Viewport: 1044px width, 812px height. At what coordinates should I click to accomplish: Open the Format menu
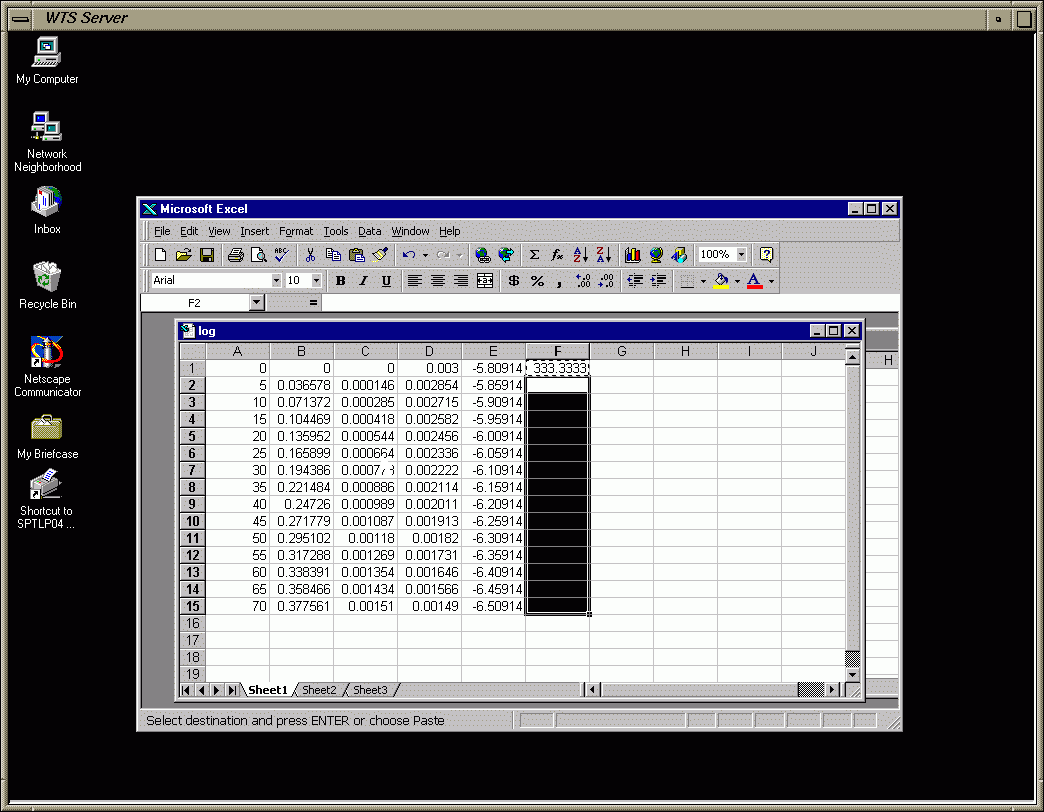click(296, 231)
